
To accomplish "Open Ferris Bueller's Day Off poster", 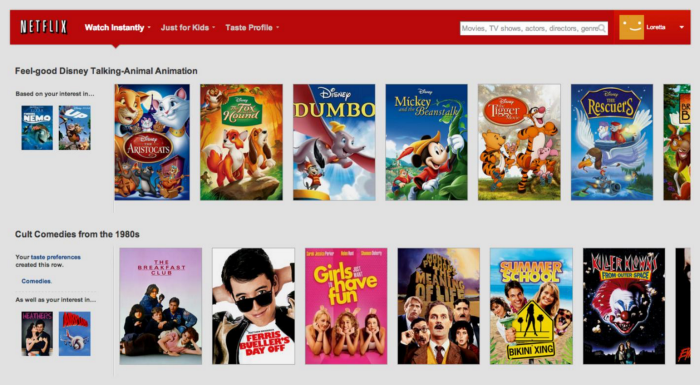I will (x=253, y=306).
